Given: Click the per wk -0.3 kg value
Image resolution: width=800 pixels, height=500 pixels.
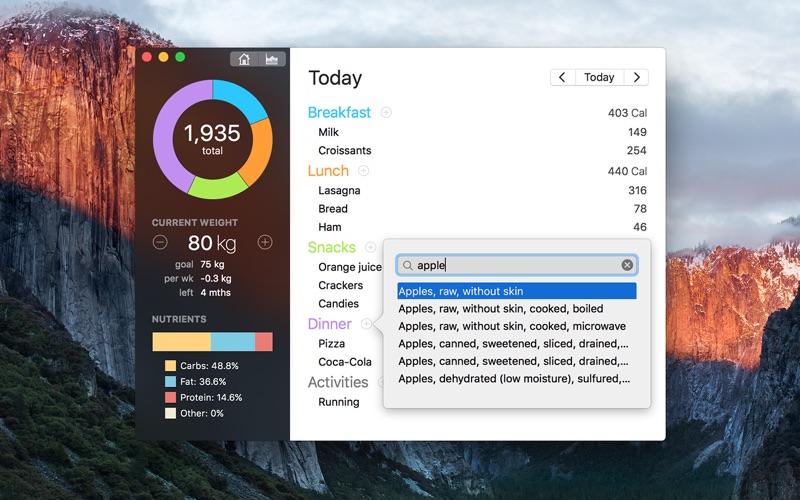Looking at the screenshot, I should click(216, 279).
